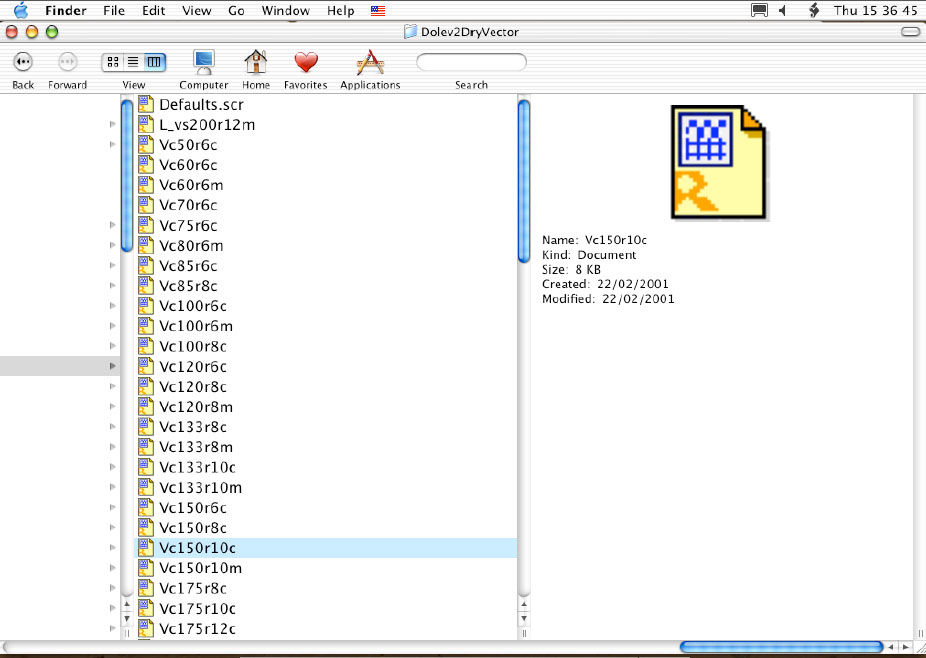Select the Vc80r6m file icon
926x658 pixels.
point(146,245)
